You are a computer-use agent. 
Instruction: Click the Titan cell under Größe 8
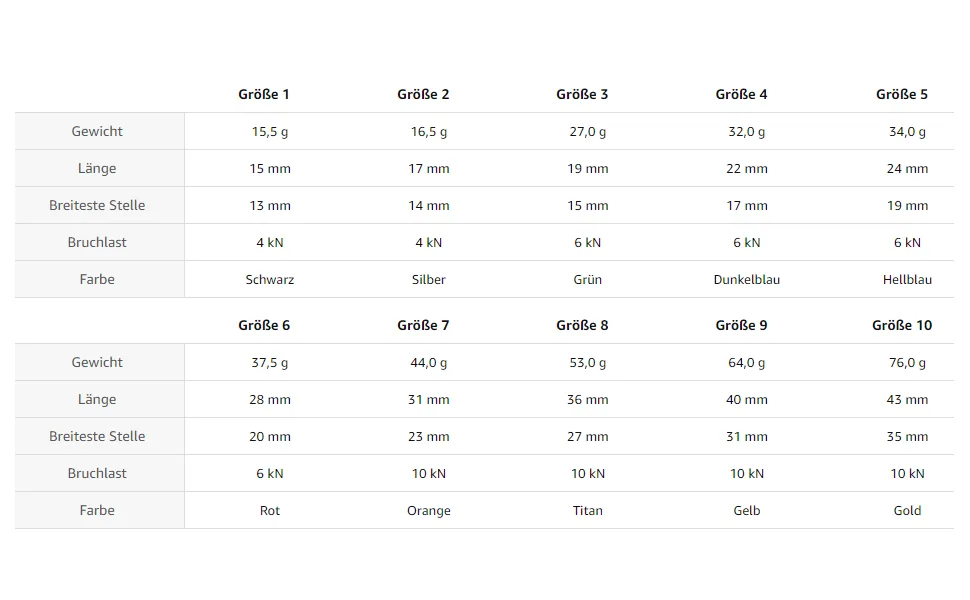tap(588, 510)
